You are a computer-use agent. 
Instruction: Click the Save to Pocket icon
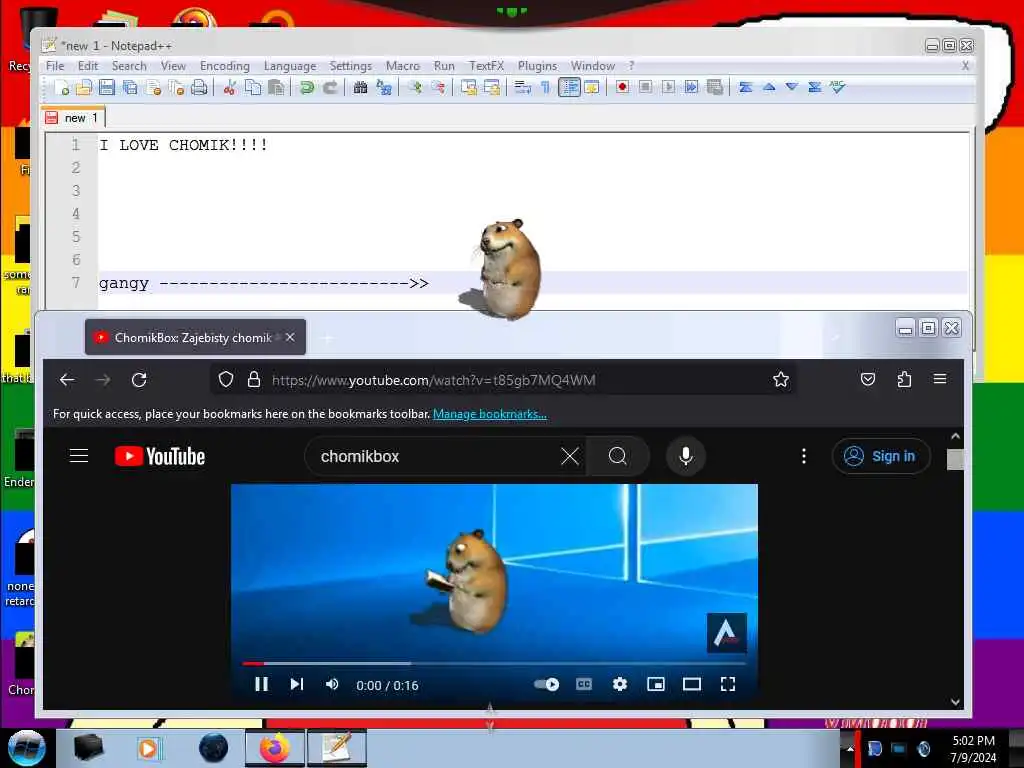(x=867, y=379)
